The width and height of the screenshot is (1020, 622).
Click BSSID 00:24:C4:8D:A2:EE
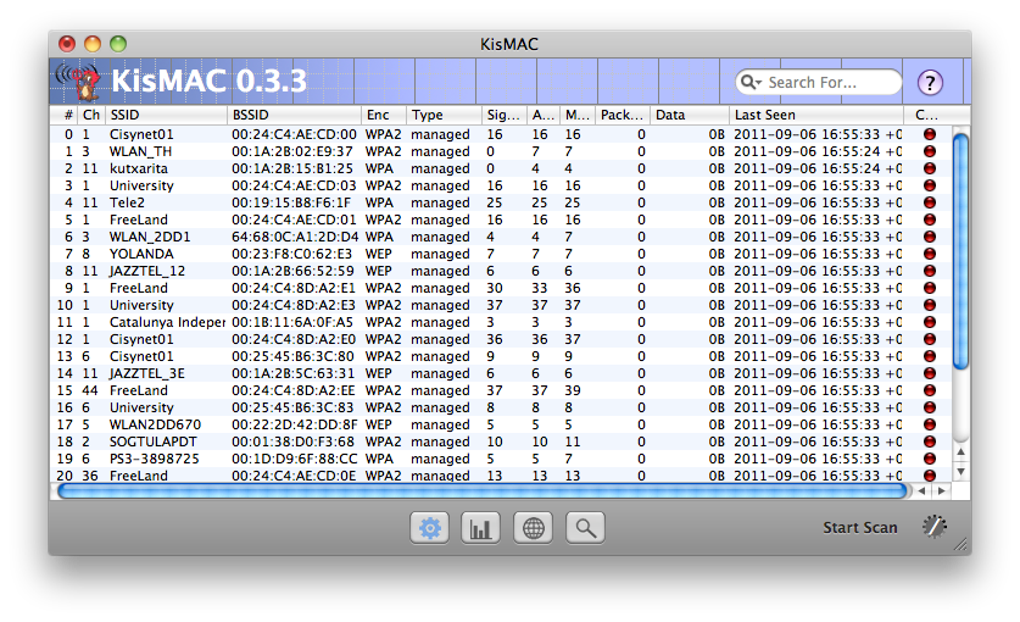point(294,390)
